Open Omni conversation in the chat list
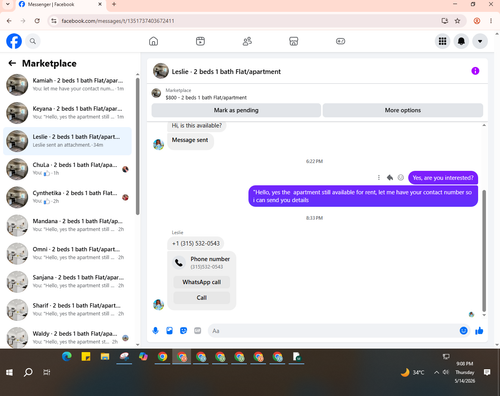The image size is (500, 396). point(68,253)
